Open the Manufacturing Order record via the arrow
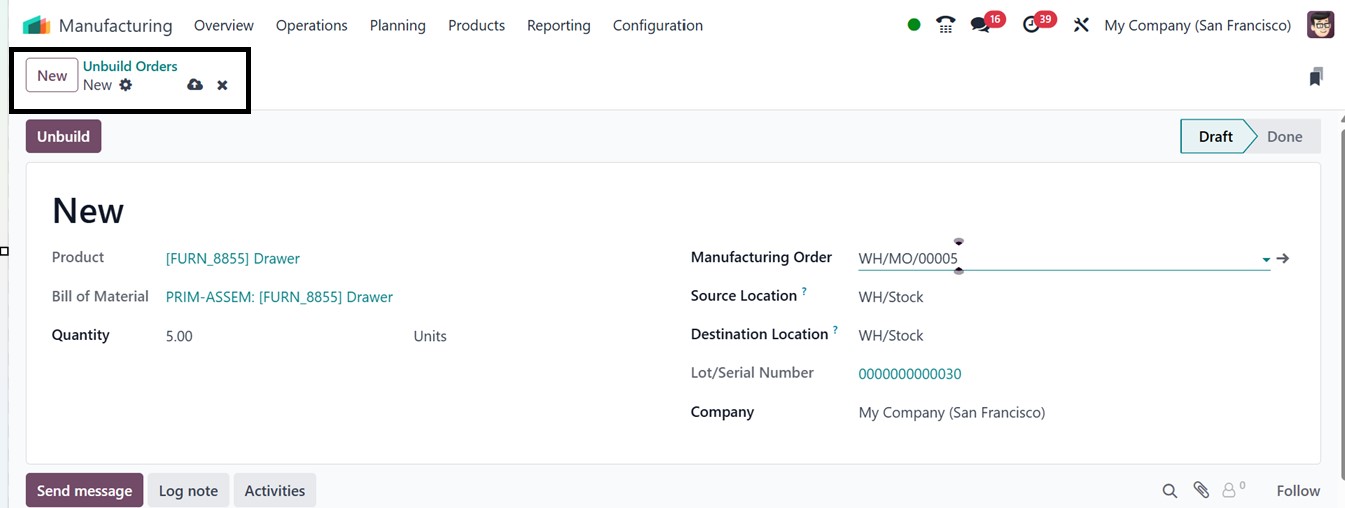The width and height of the screenshot is (1345, 508). (1283, 258)
